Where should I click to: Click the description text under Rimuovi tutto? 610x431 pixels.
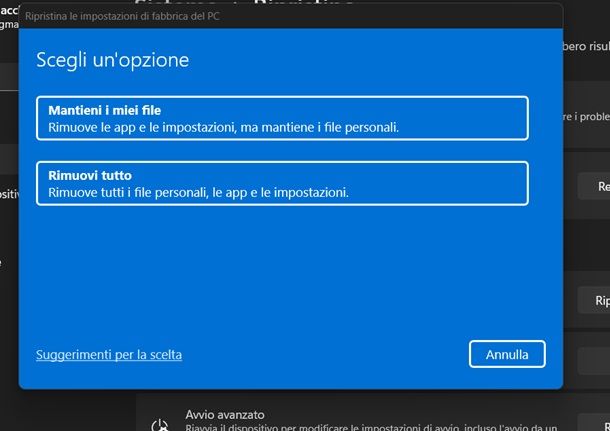coord(198,192)
